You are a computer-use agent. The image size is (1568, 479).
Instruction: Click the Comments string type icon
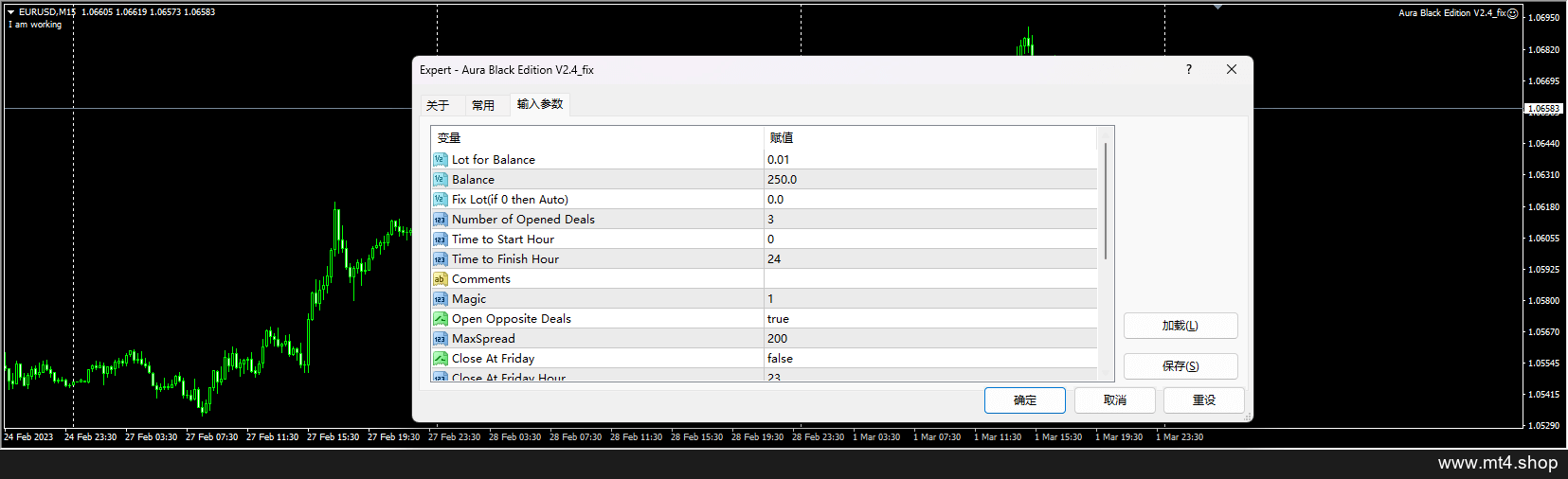coord(440,279)
